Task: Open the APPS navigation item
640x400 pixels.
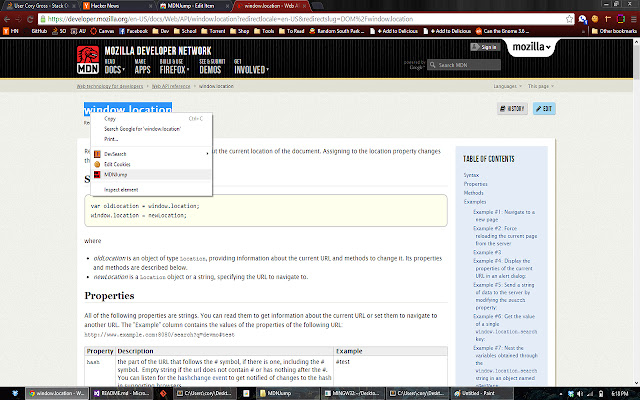Action: [x=142, y=67]
